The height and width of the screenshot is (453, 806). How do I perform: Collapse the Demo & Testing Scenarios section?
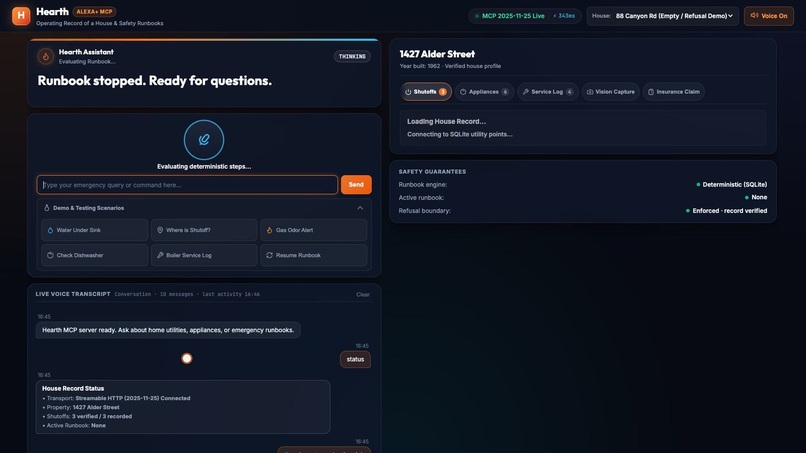pyautogui.click(x=360, y=208)
